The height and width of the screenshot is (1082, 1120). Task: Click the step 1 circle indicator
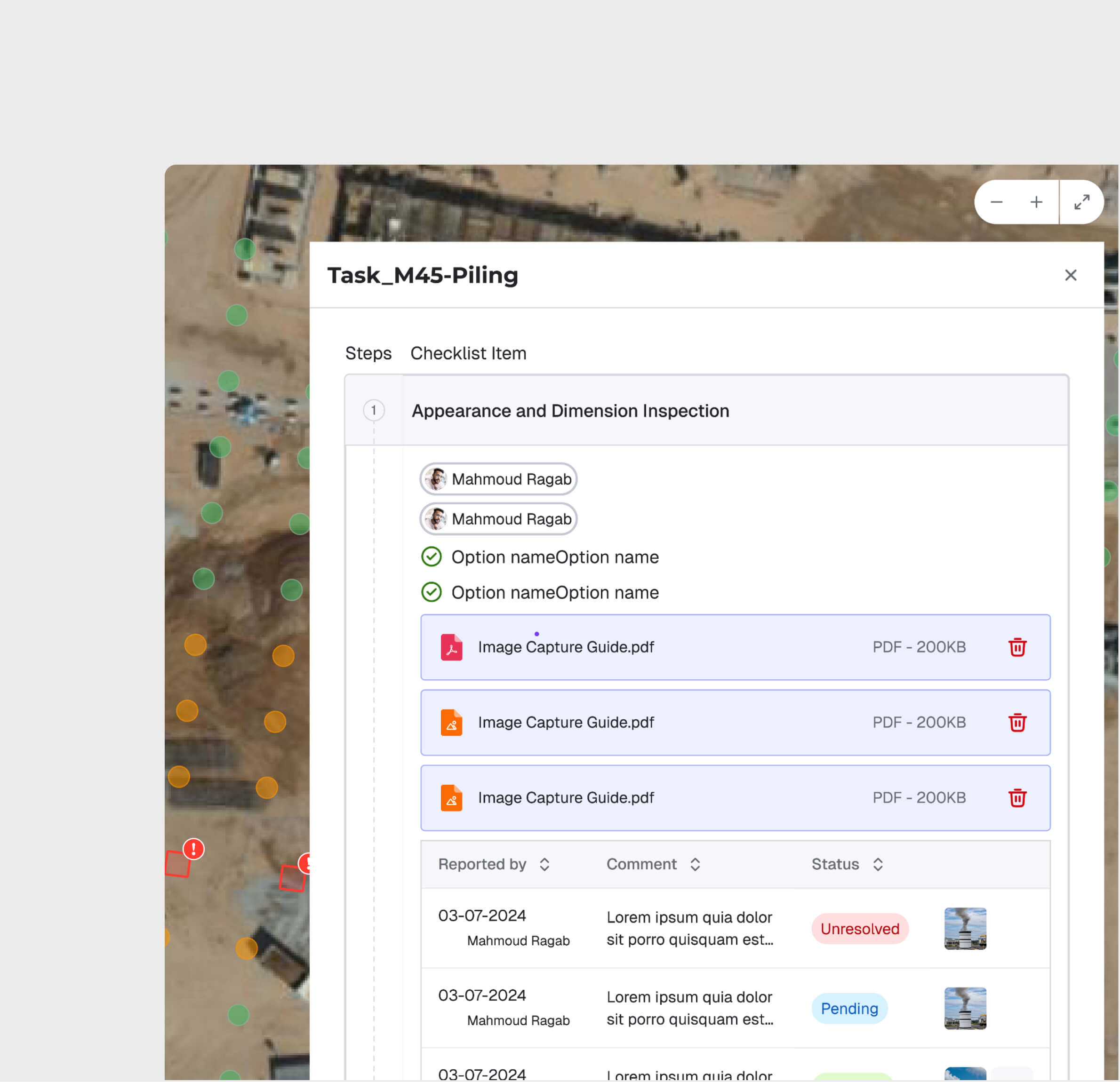point(374,410)
